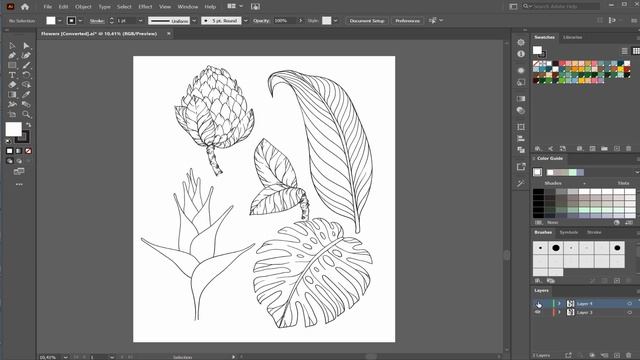Open the Pathfinder panel from dock
The height and width of the screenshot is (360, 640).
[x=521, y=150]
